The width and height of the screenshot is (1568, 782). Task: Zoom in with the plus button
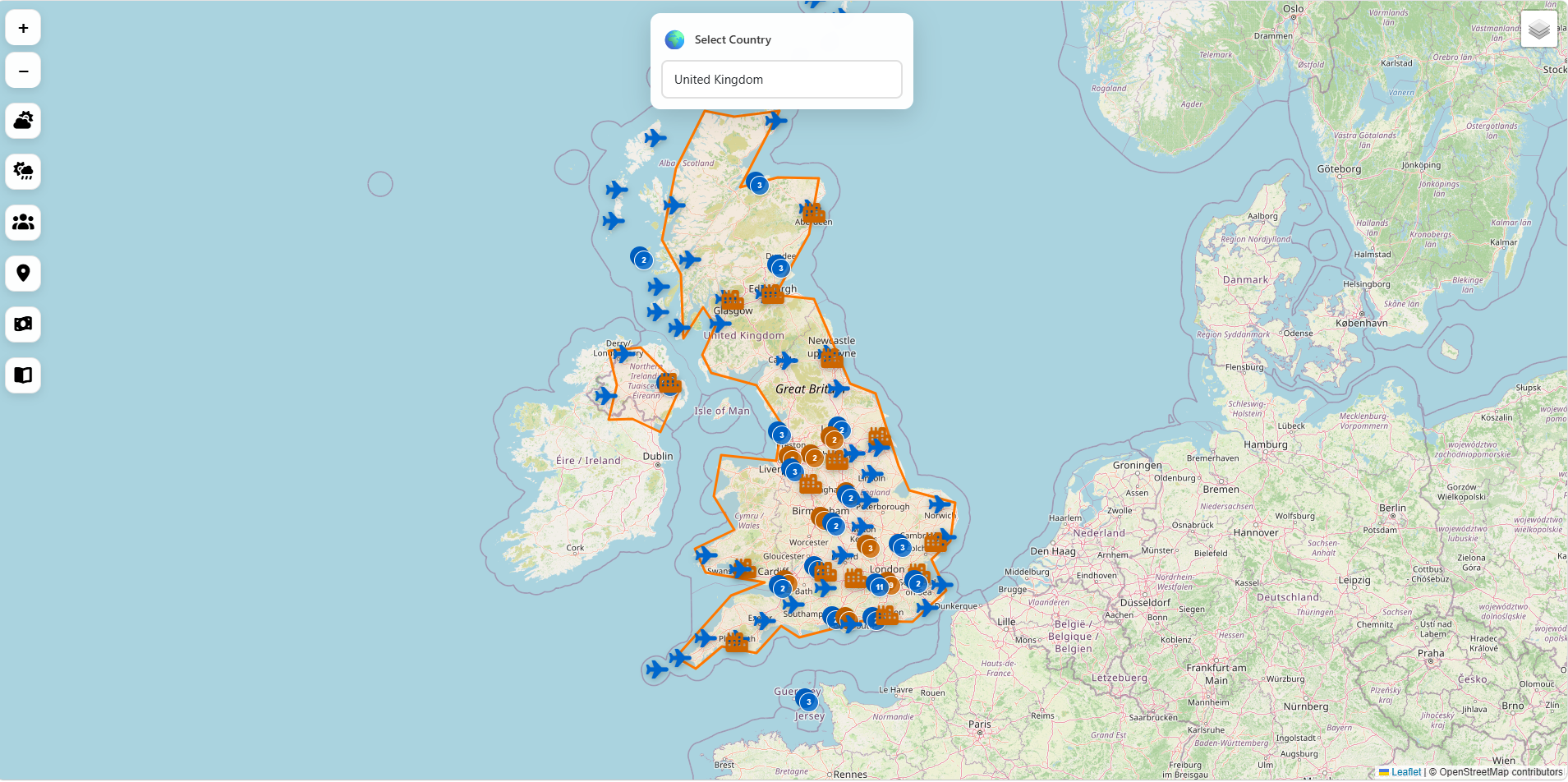point(23,28)
